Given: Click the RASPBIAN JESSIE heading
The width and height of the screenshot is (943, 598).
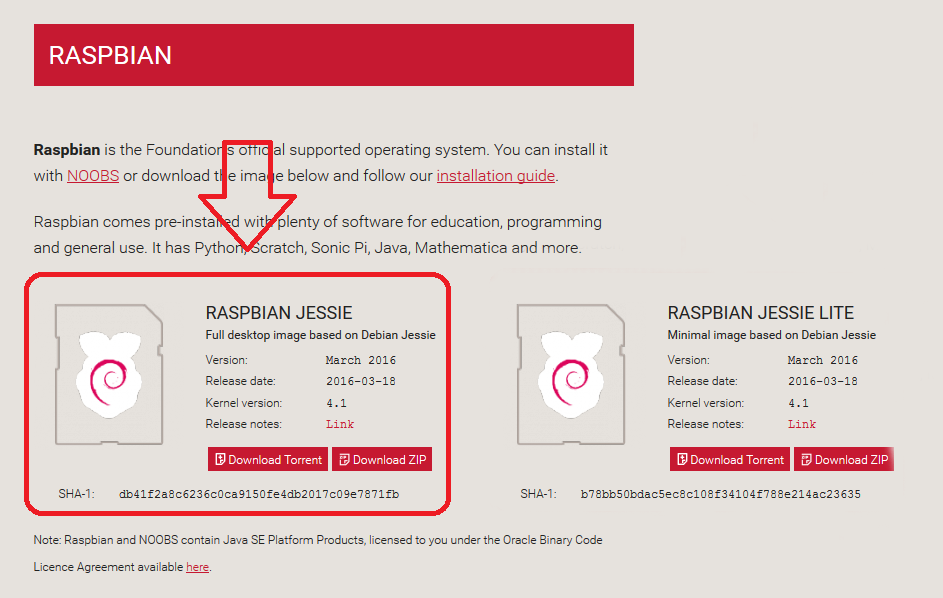Looking at the screenshot, I should point(279,313).
